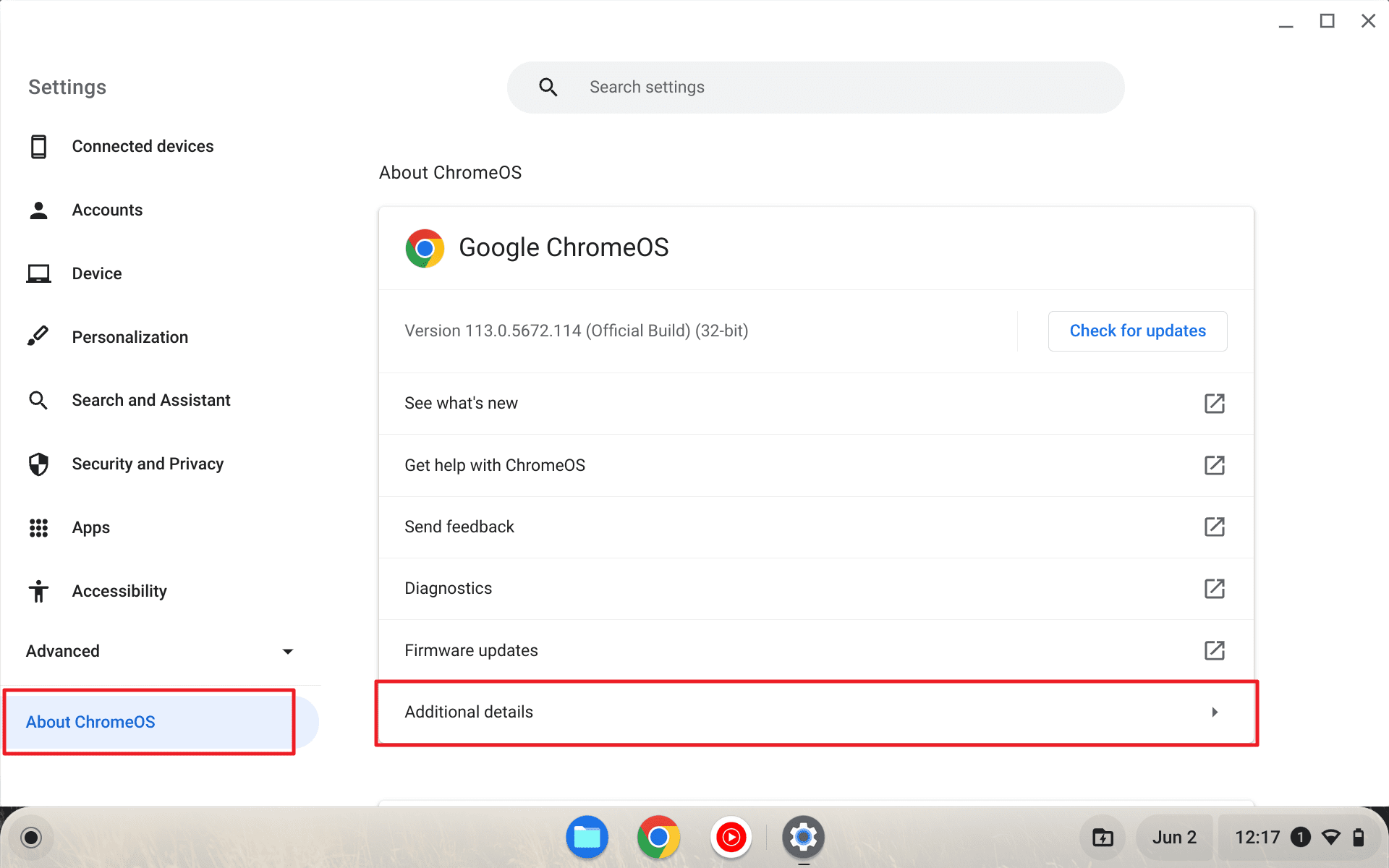Maximize the Settings window

pos(1327,21)
